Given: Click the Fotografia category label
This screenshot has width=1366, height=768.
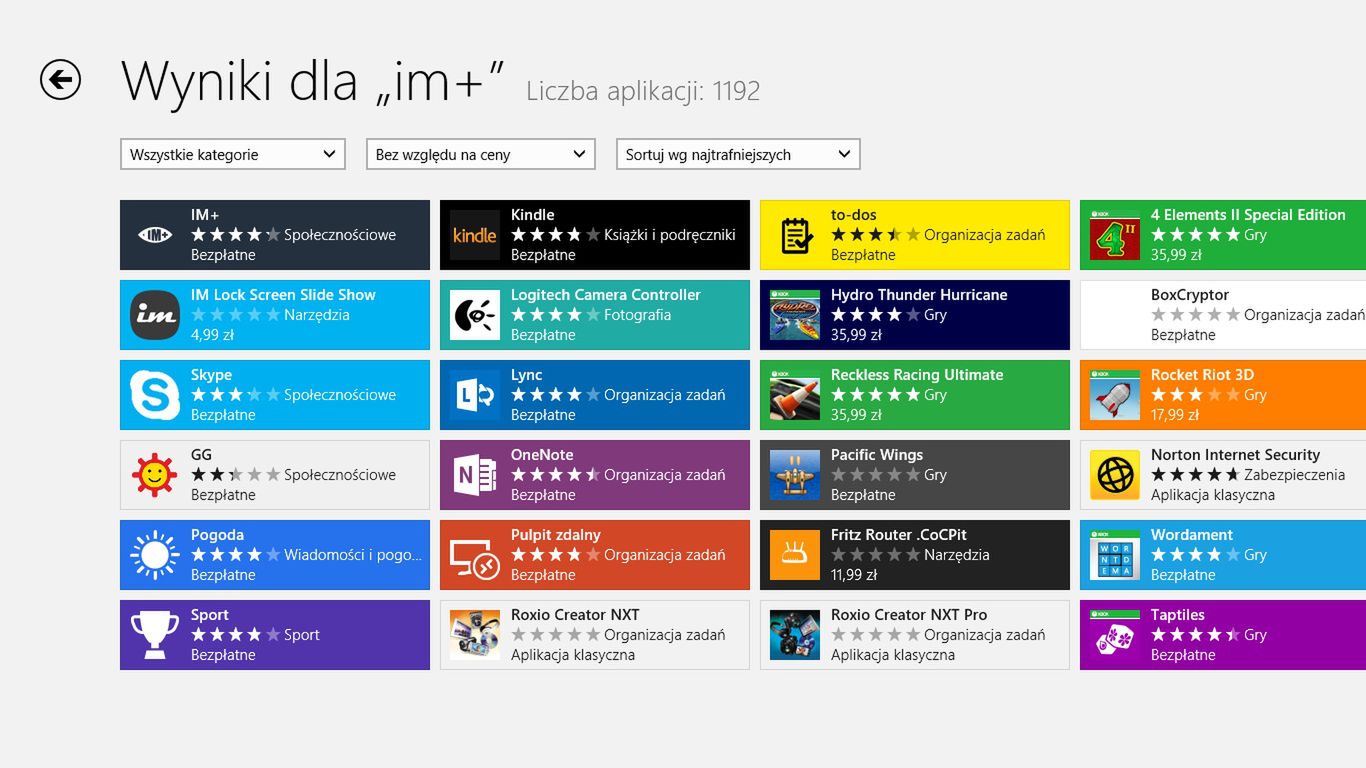Looking at the screenshot, I should [x=637, y=315].
